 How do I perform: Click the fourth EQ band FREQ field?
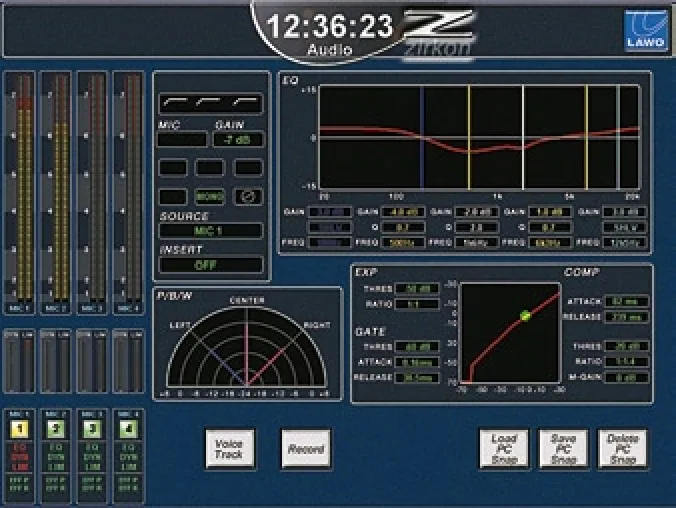tap(550, 243)
